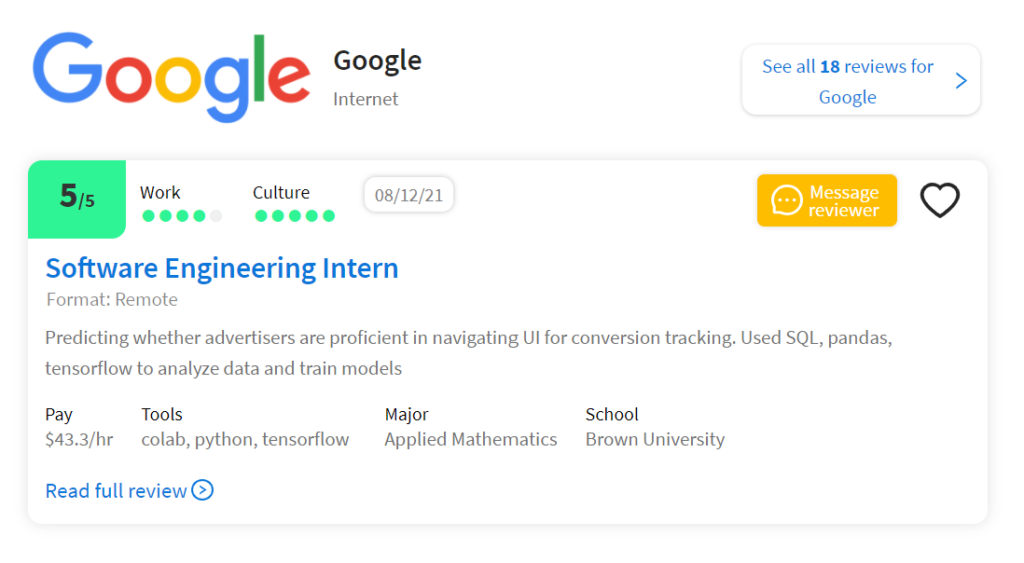This screenshot has width=1024, height=563.
Task: Open See all 18 reviews for Google
Action: point(861,80)
